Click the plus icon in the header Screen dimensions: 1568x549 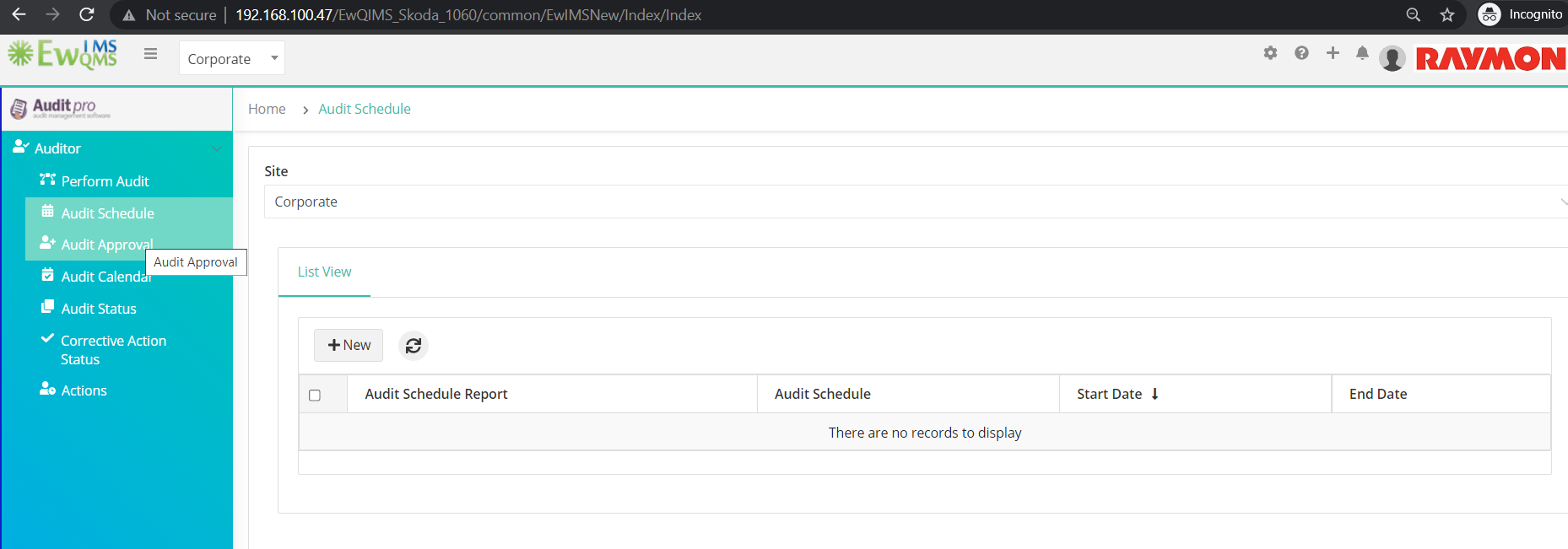(1333, 53)
